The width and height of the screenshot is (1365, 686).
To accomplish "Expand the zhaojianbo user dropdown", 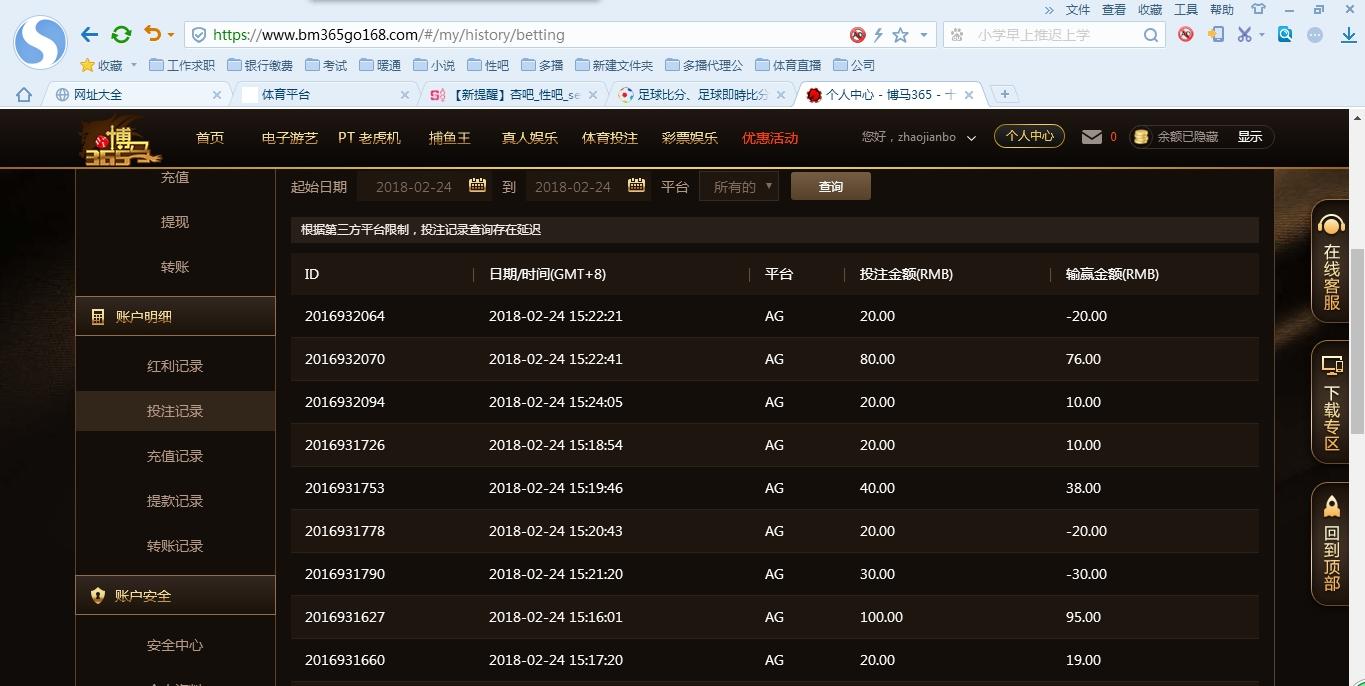I will coord(970,138).
